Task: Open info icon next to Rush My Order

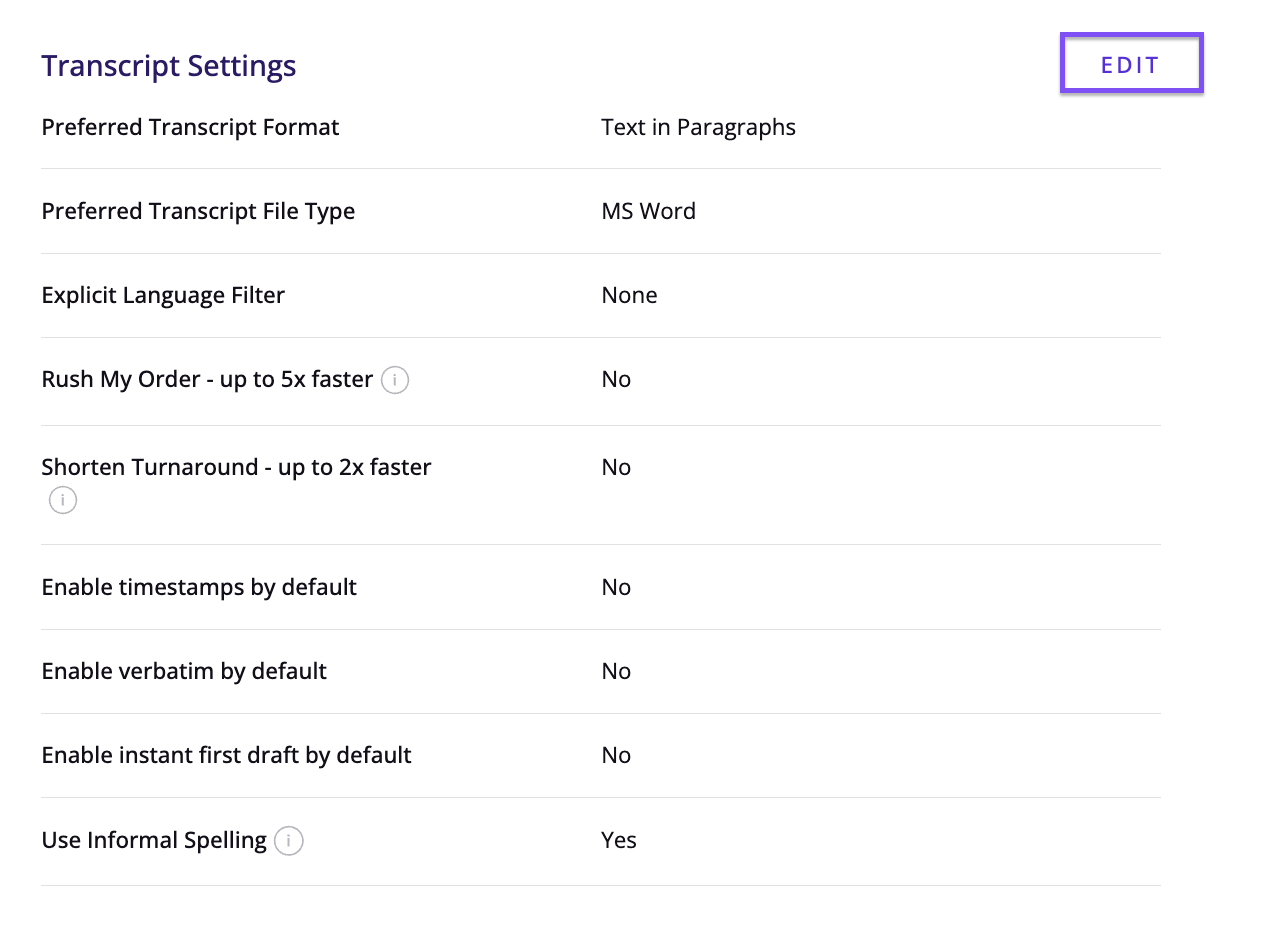Action: (395, 380)
